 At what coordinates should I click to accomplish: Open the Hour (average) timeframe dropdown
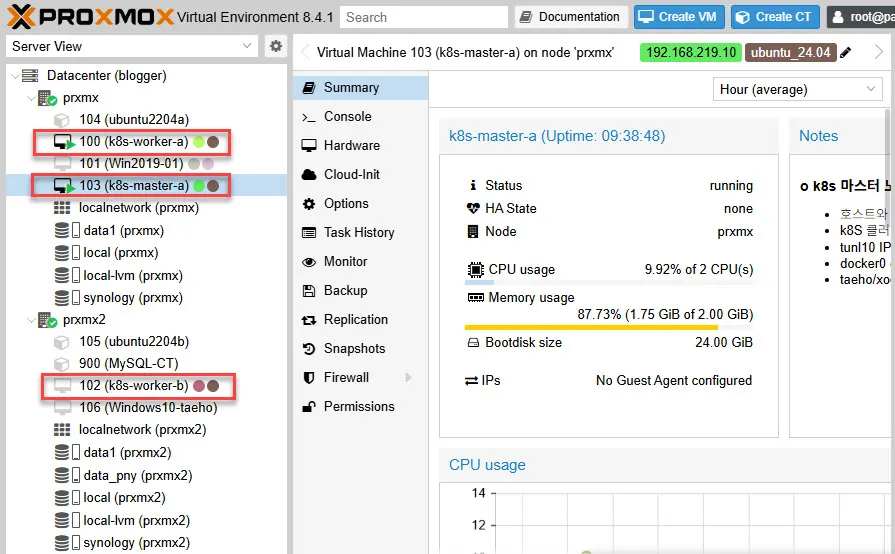pos(797,89)
